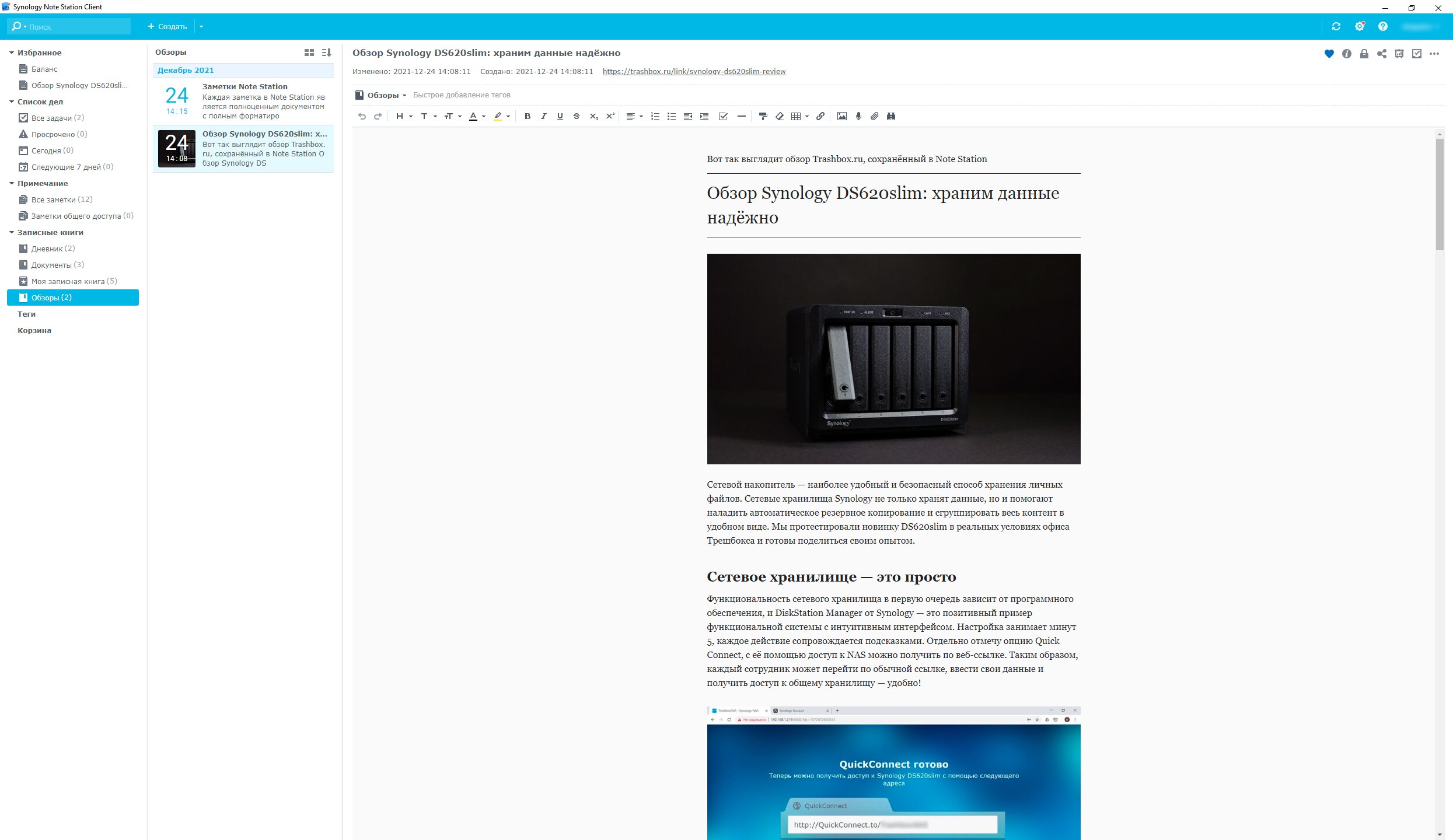Insert a checkbox task item
The image size is (1453, 840).
pyautogui.click(x=723, y=116)
